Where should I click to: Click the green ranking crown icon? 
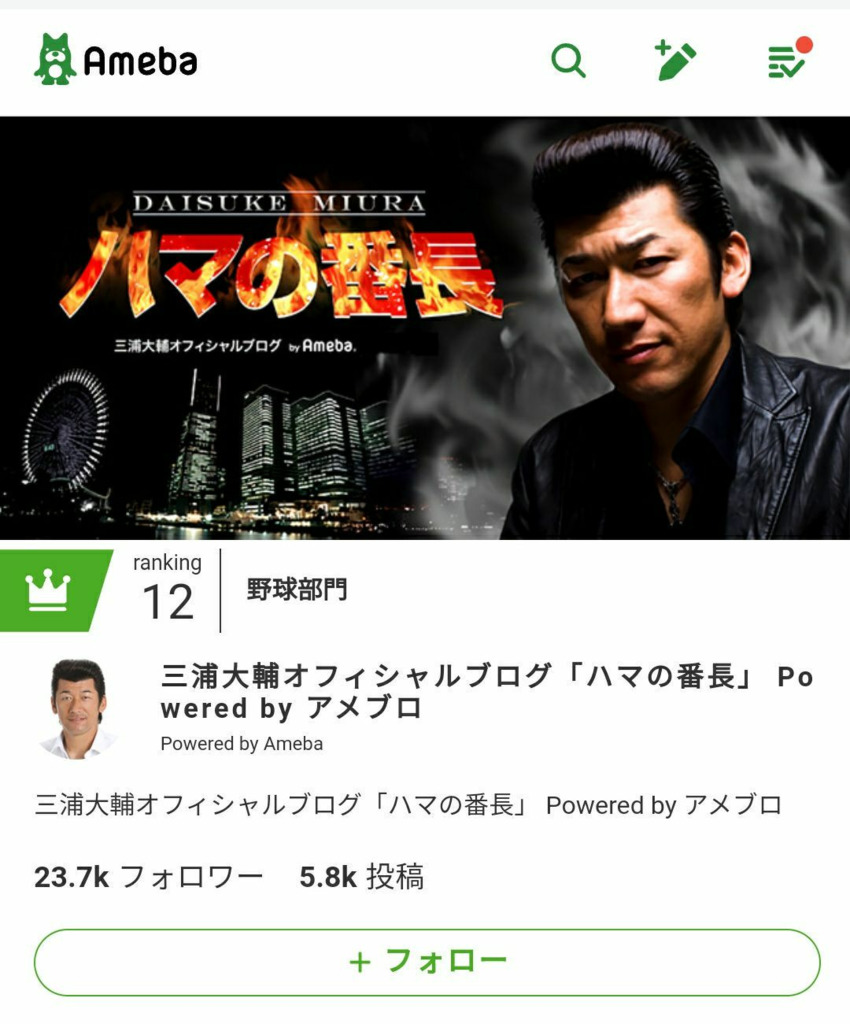click(x=48, y=590)
